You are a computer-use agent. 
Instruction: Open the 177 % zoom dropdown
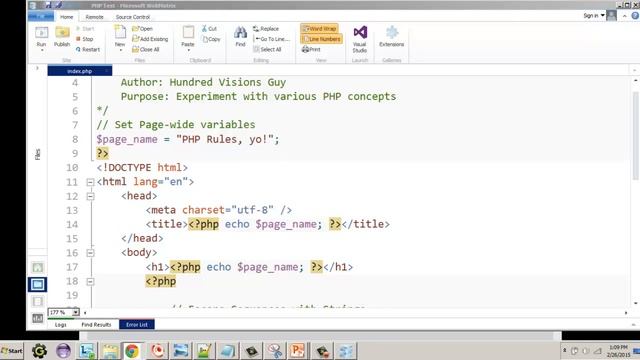pos(76,312)
